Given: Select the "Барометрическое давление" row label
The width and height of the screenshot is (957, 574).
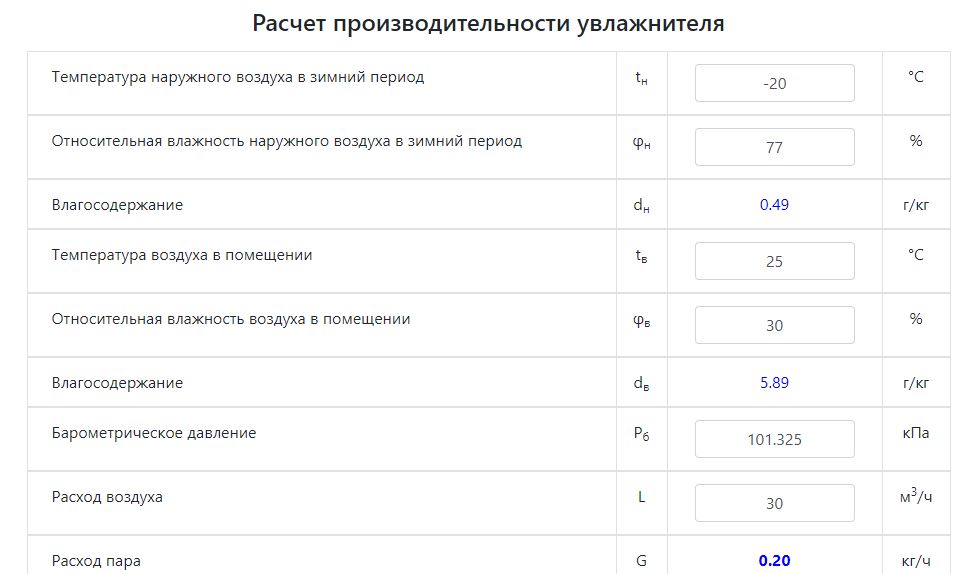Looking at the screenshot, I should [x=154, y=433].
